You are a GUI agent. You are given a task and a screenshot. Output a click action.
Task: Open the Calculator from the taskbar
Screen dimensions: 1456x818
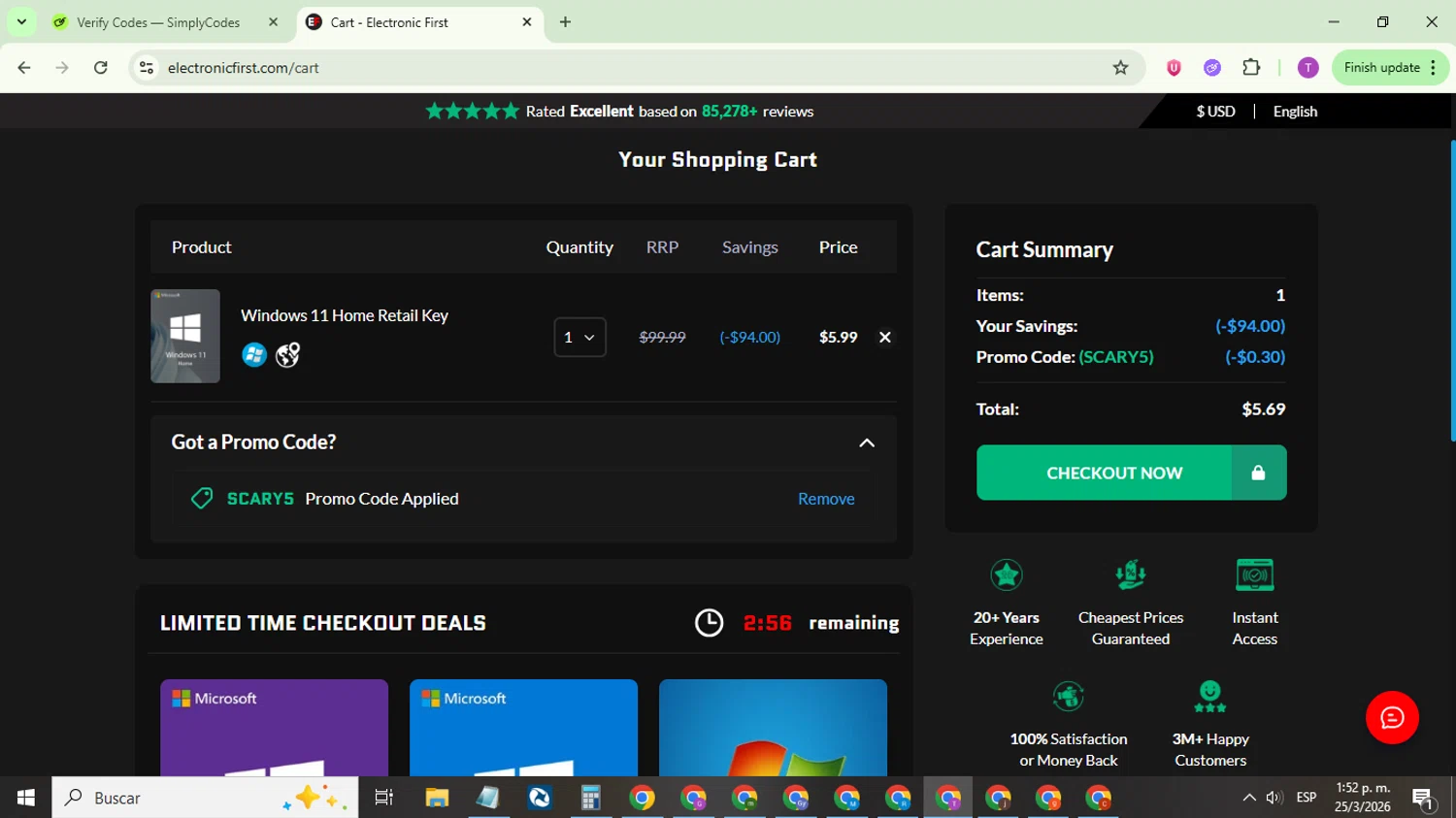point(590,798)
